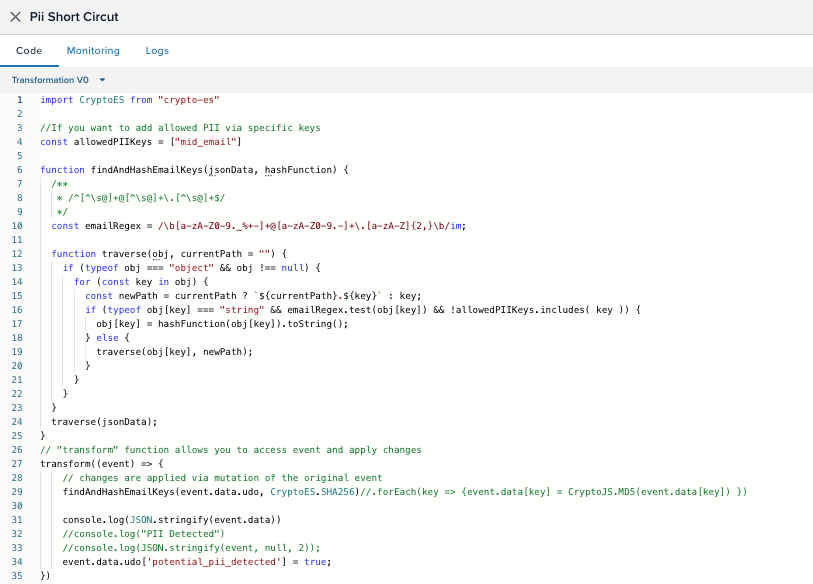The image size is (813, 584).
Task: Close the Pii Short Circut panel
Action: 15,17
